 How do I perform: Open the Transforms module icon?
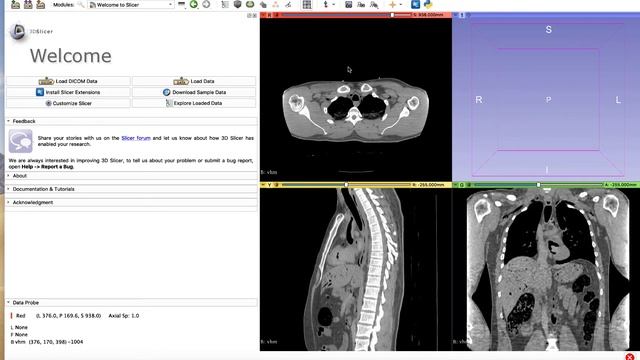pos(263,4)
